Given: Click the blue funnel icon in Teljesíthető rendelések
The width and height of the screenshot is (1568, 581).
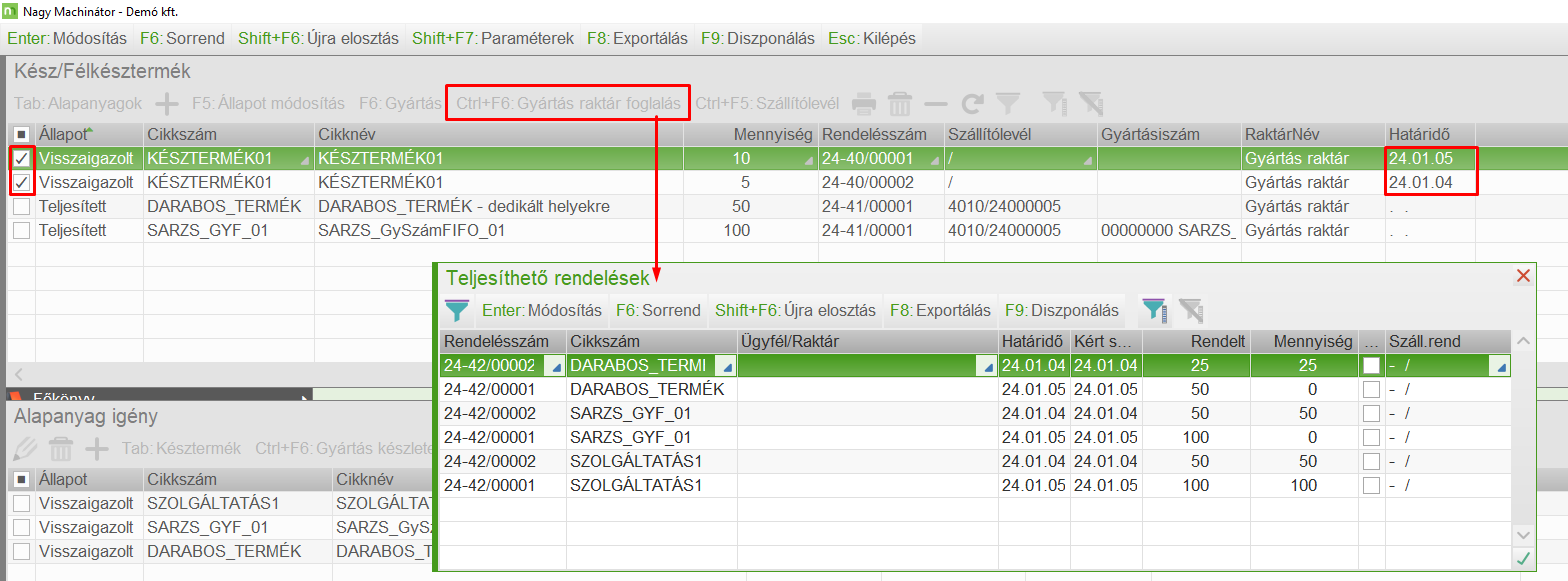Looking at the screenshot, I should 457,310.
